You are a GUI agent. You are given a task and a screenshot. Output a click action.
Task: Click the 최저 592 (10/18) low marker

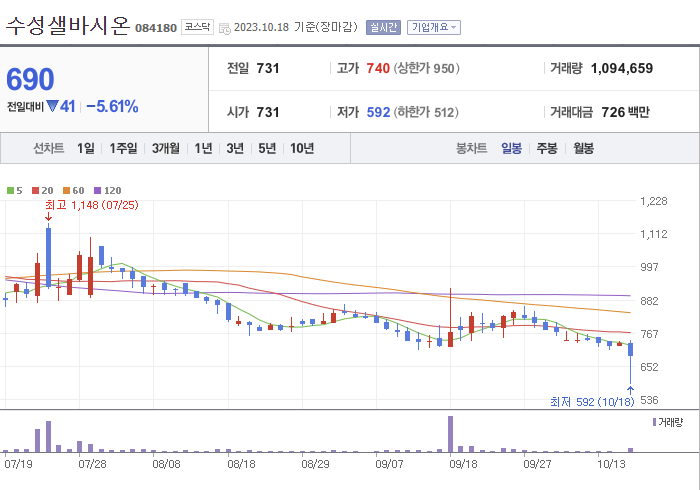click(x=592, y=402)
